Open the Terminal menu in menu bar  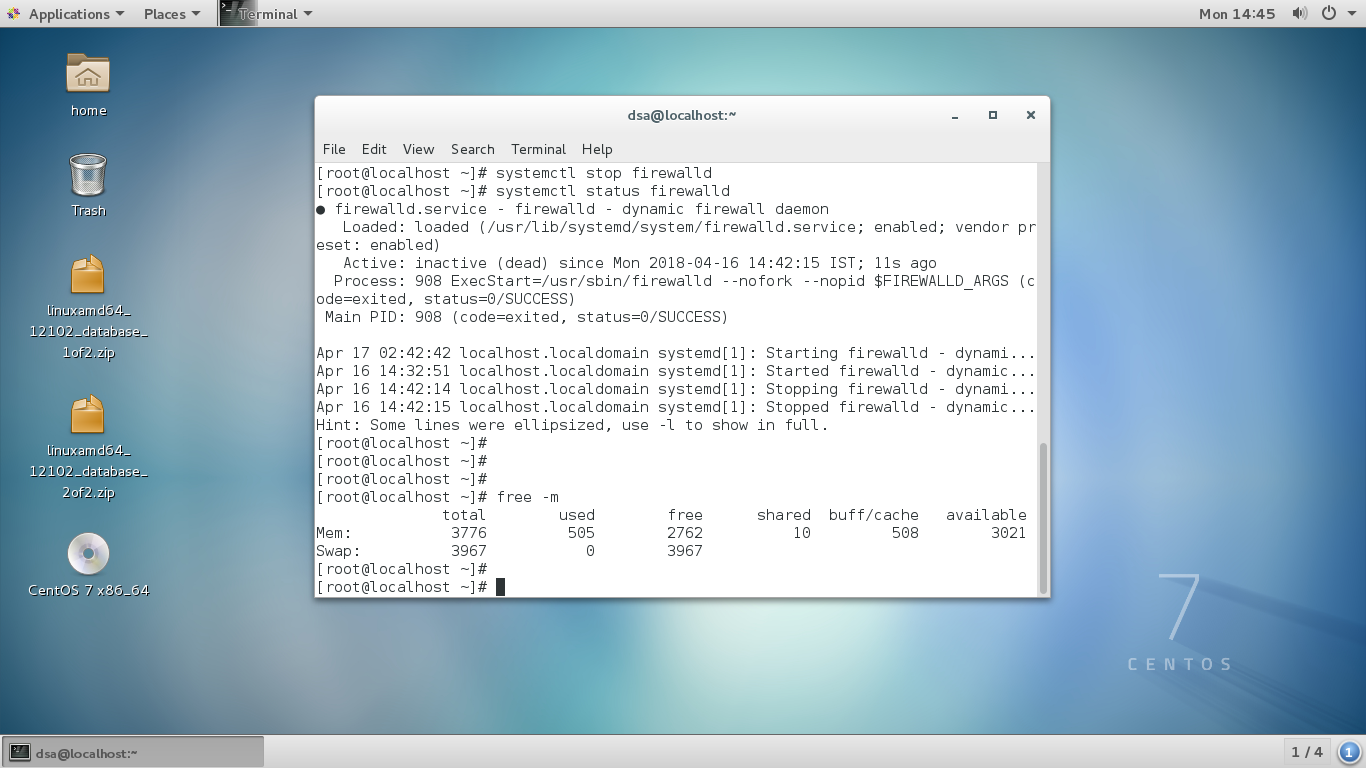click(x=538, y=149)
